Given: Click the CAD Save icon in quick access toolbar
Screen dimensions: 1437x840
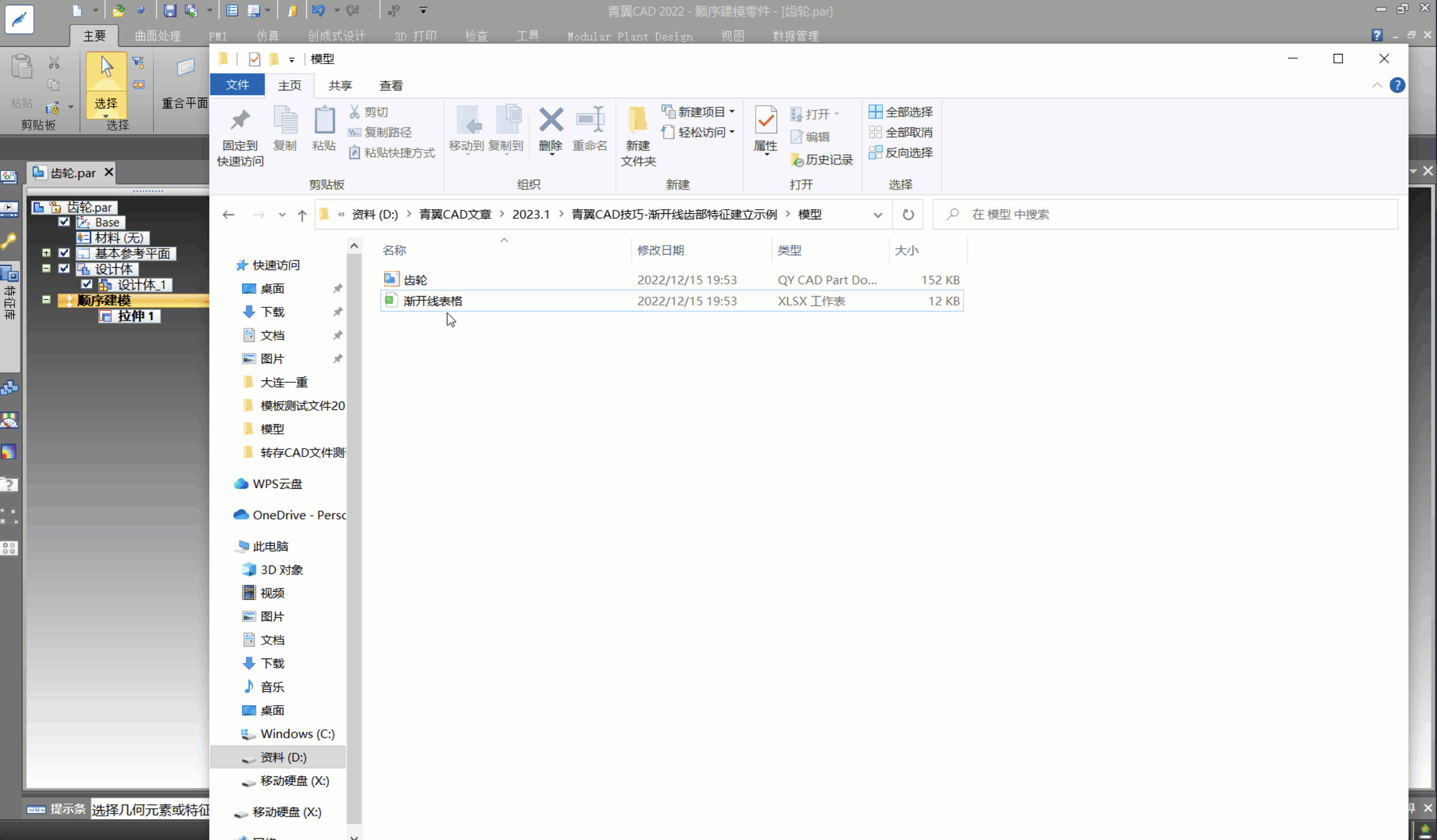Looking at the screenshot, I should pos(170,10).
